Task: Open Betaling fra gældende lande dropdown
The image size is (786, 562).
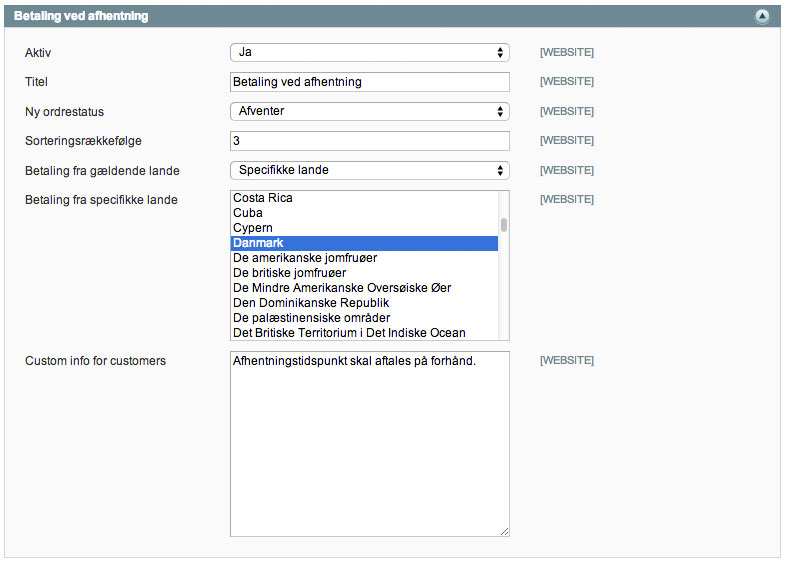Action: coord(369,170)
